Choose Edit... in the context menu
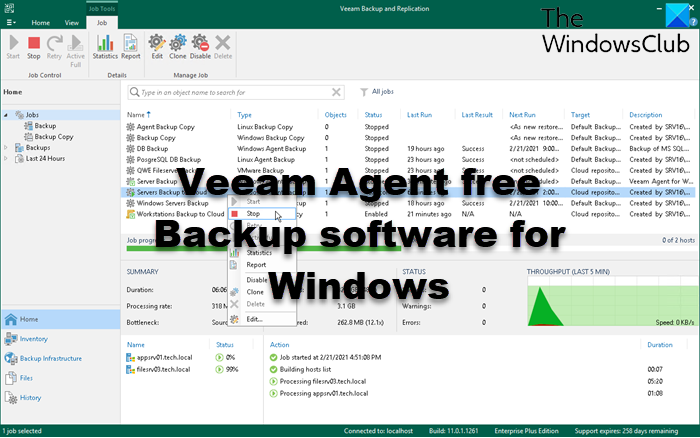 coord(262,319)
